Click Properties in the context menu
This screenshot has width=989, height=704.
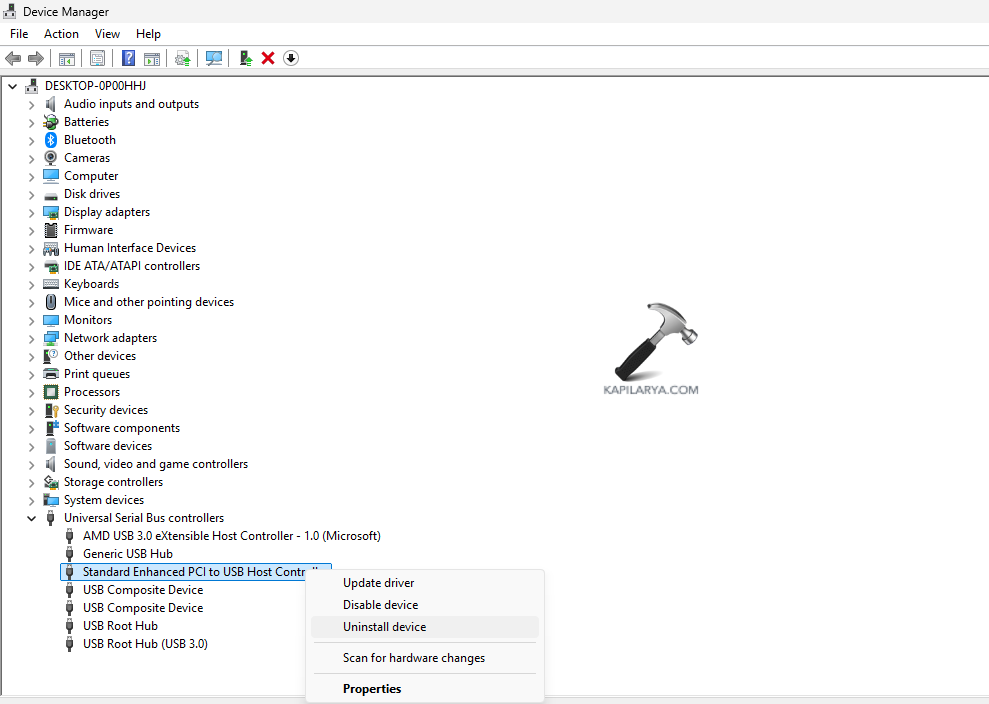372,689
